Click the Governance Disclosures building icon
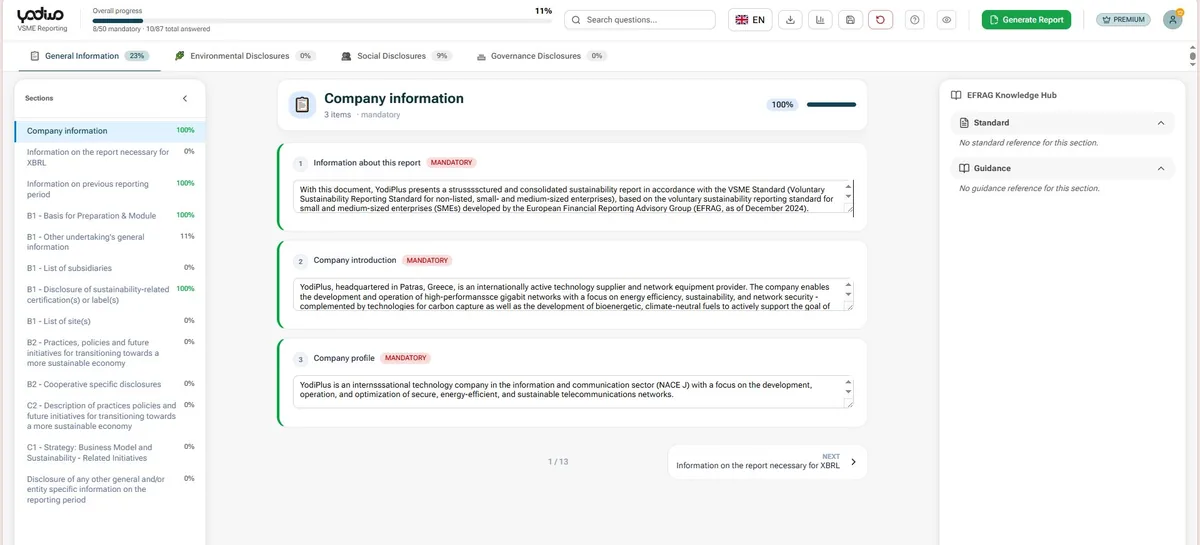Viewport: 1200px width, 545px height. (x=481, y=56)
